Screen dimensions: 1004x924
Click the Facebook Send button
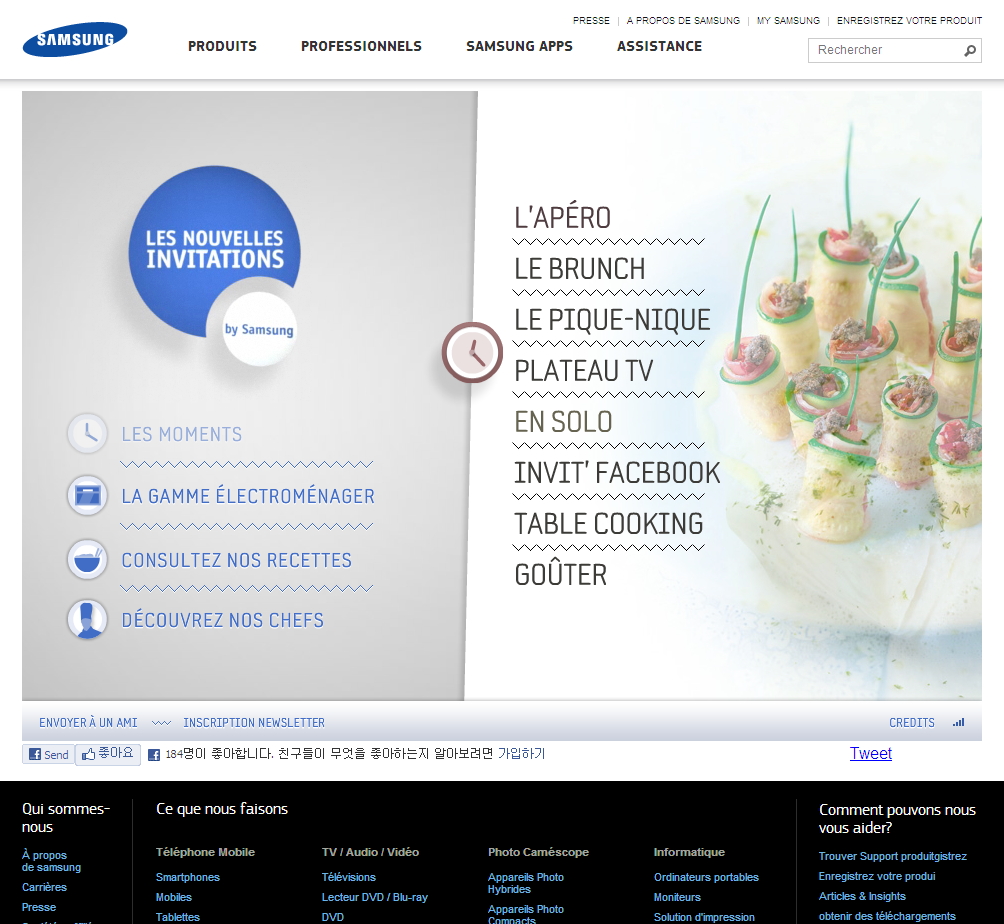49,754
